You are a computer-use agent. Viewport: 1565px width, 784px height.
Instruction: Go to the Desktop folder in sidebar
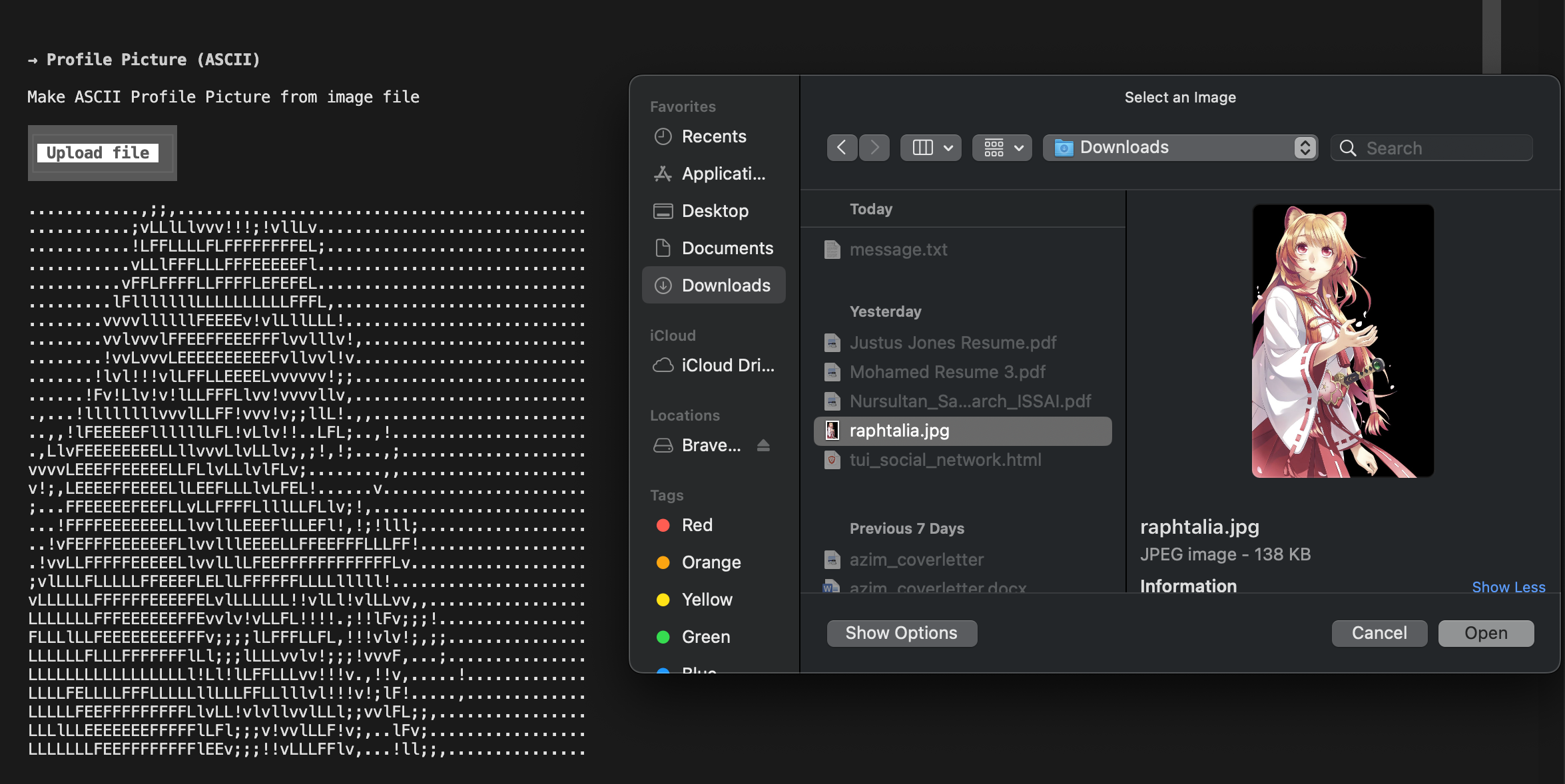(x=715, y=211)
